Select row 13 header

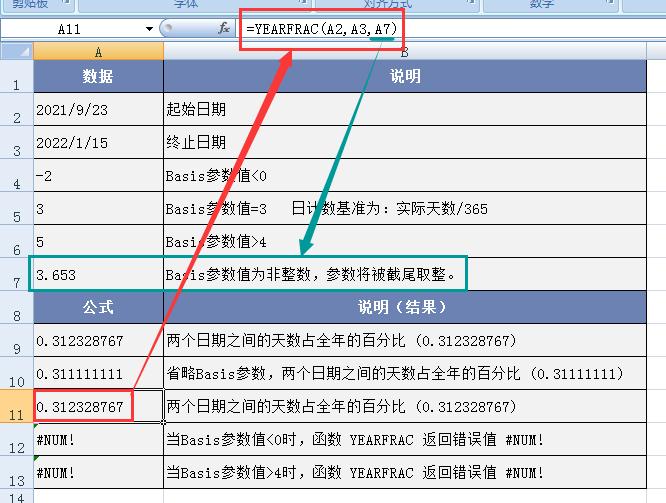tap(17, 472)
